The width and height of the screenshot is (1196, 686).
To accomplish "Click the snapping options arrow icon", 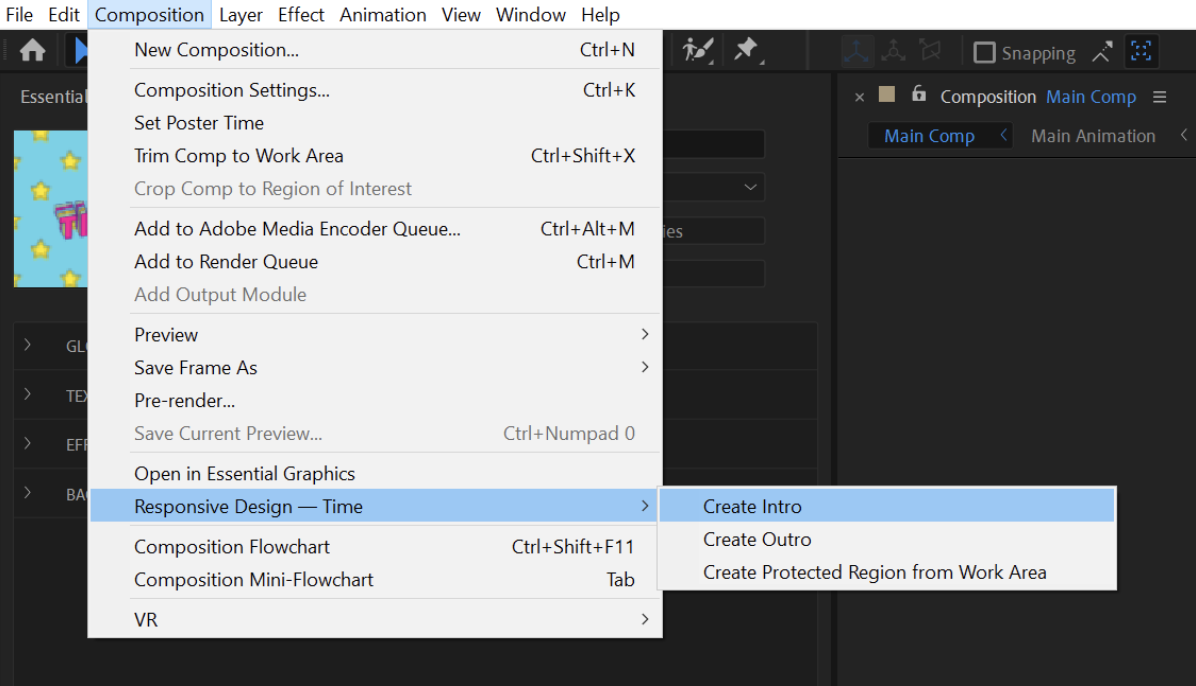I will coord(1101,51).
